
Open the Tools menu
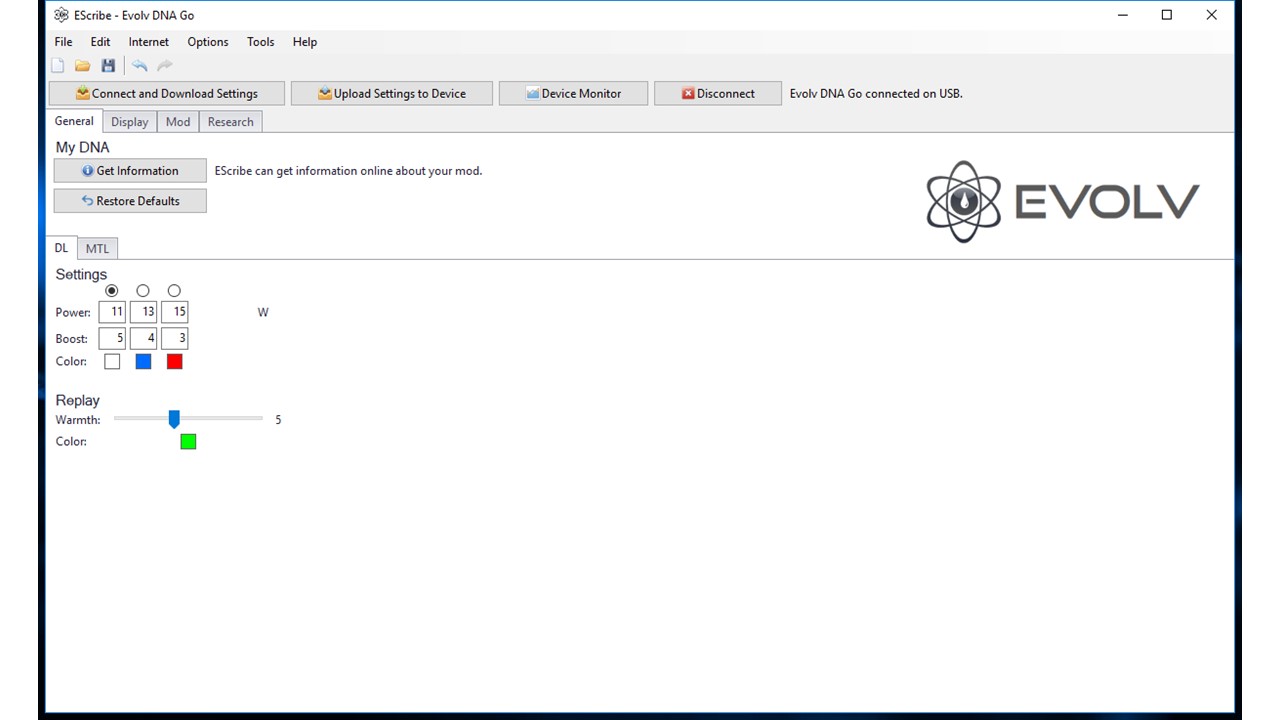(x=261, y=42)
